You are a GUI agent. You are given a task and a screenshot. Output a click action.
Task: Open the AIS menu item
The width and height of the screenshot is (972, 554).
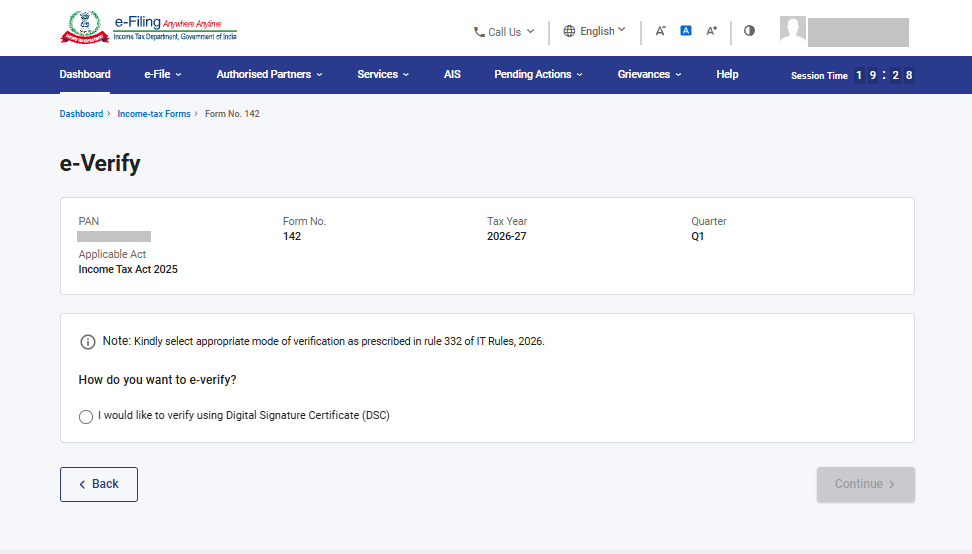coord(452,74)
